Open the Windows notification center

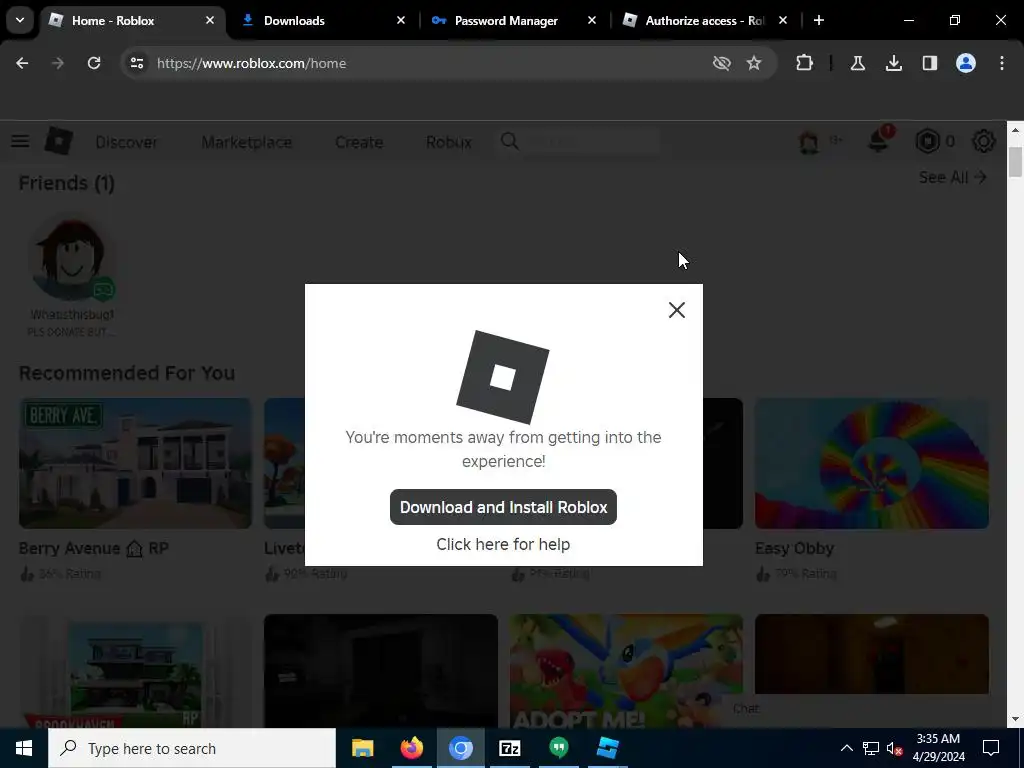click(x=991, y=748)
